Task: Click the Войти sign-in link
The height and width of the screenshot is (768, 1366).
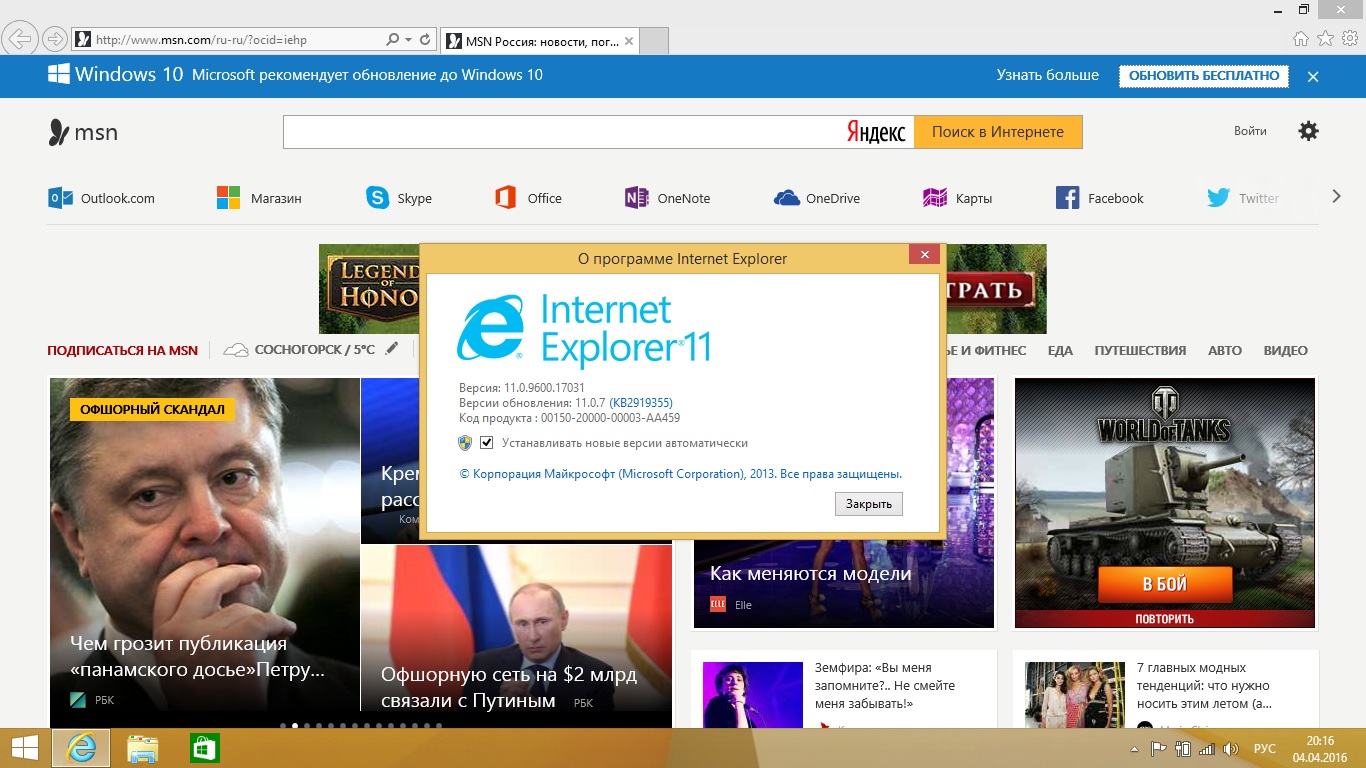Action: [1250, 131]
